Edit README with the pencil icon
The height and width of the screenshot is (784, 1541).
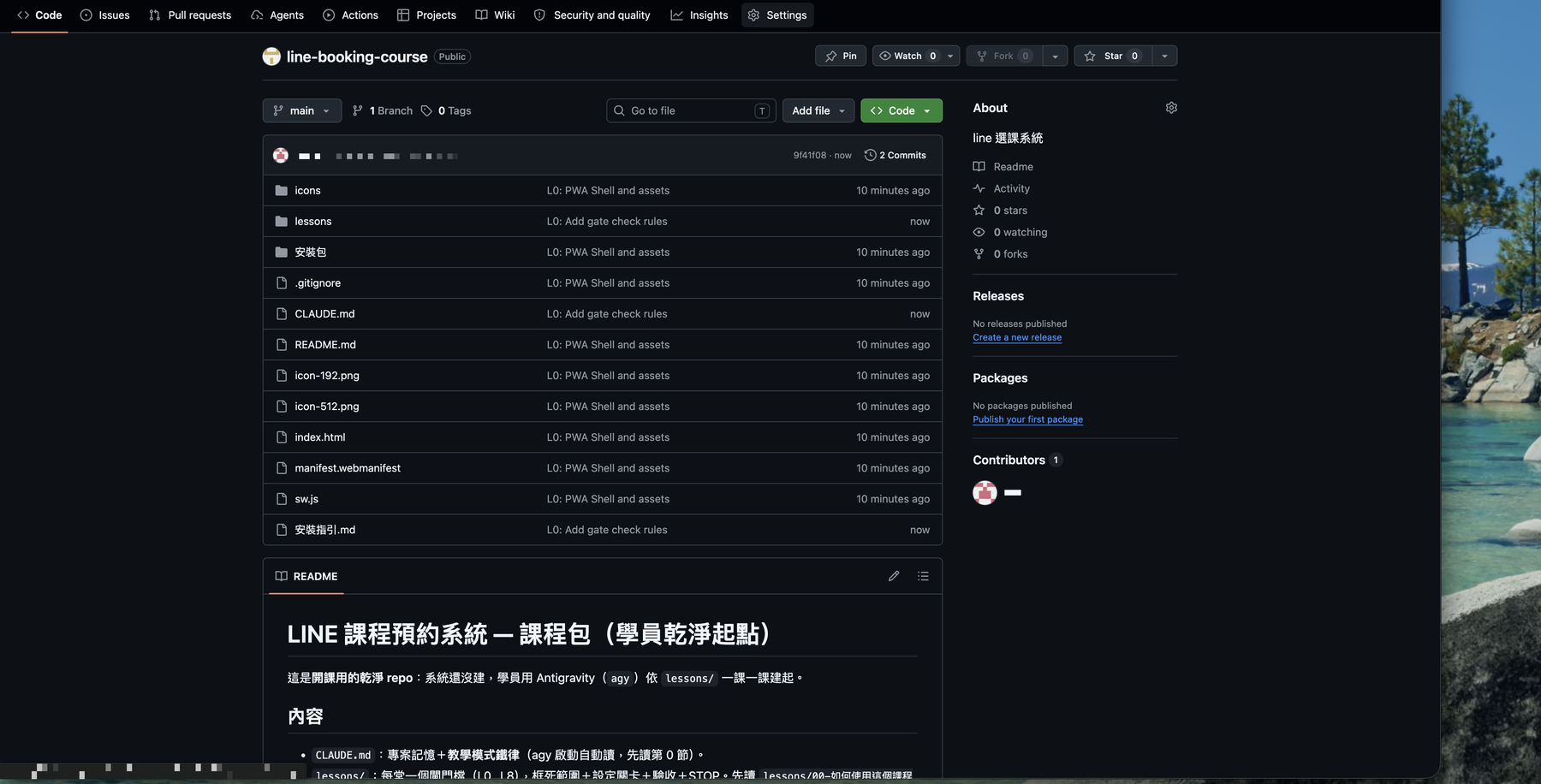[894, 577]
